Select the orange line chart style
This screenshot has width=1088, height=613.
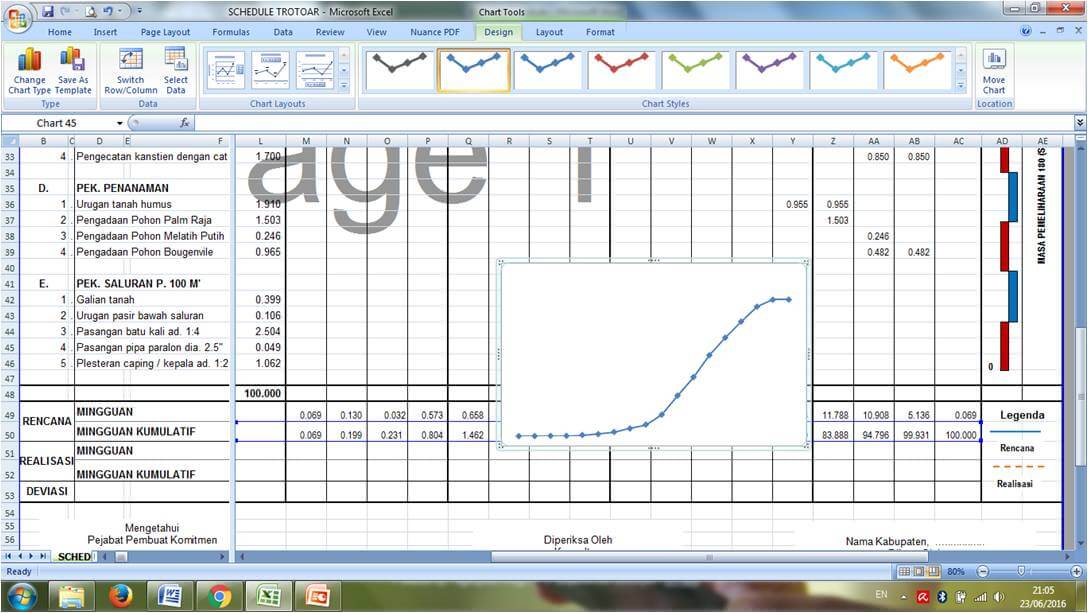point(915,68)
